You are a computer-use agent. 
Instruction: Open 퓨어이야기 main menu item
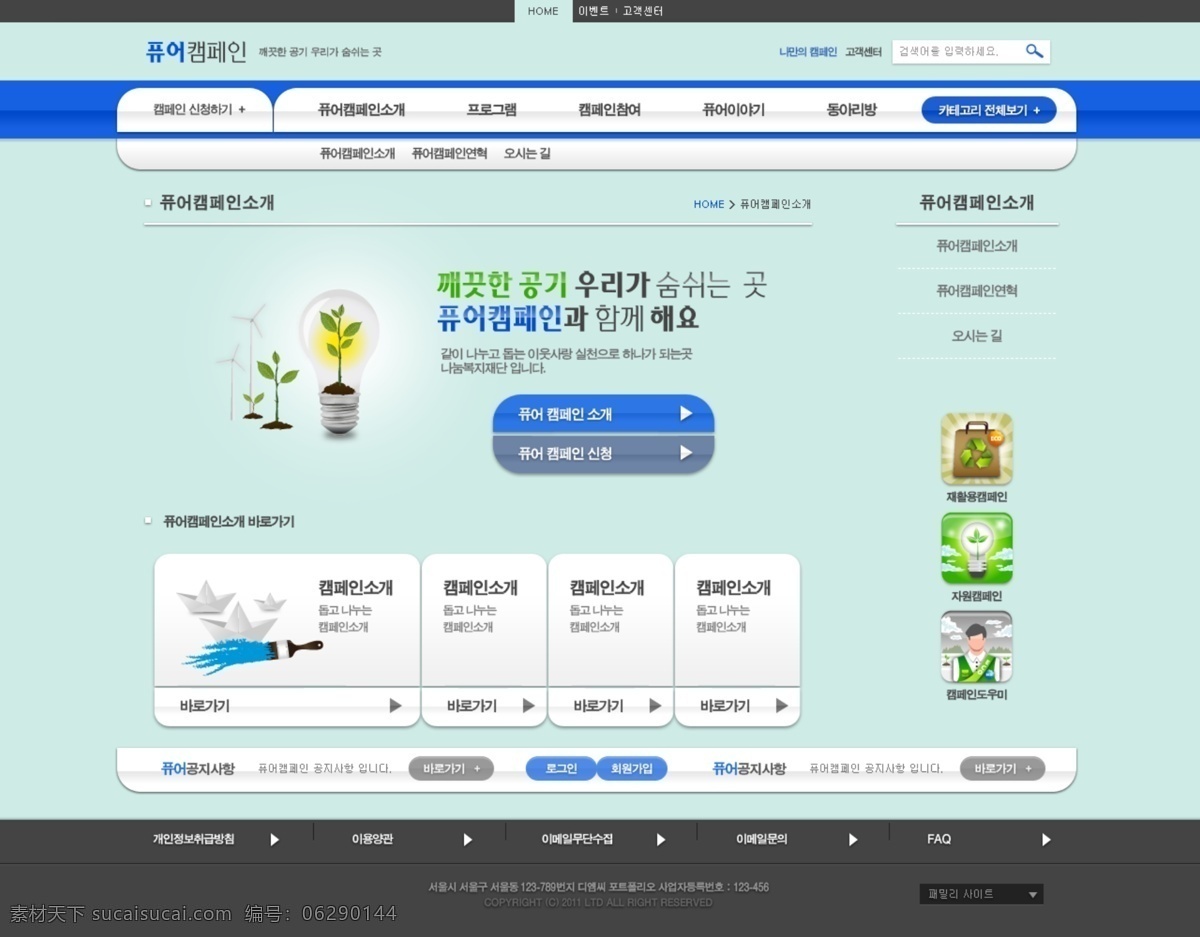coord(733,110)
